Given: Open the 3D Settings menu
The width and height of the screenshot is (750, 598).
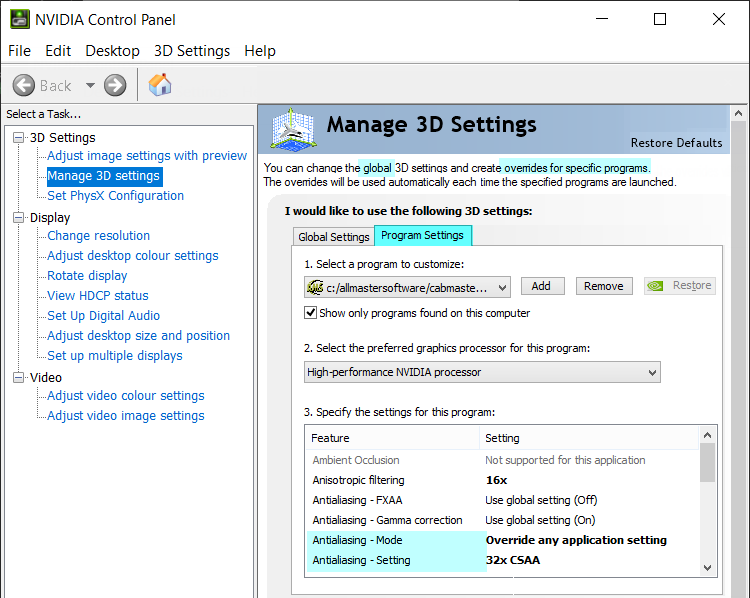Looking at the screenshot, I should 191,51.
